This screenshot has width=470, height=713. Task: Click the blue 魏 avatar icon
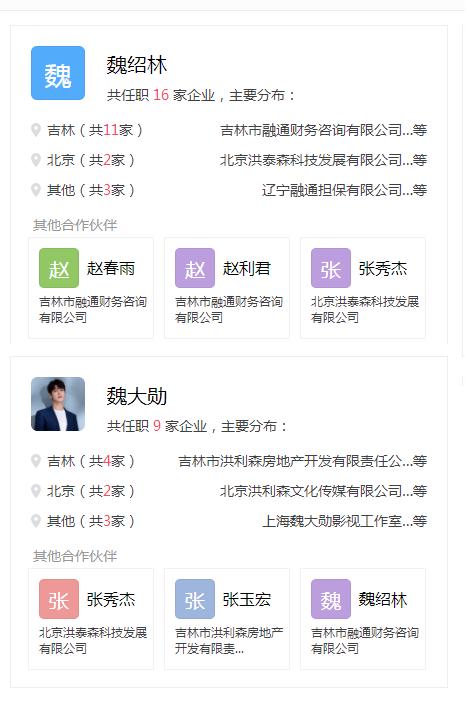click(x=58, y=73)
